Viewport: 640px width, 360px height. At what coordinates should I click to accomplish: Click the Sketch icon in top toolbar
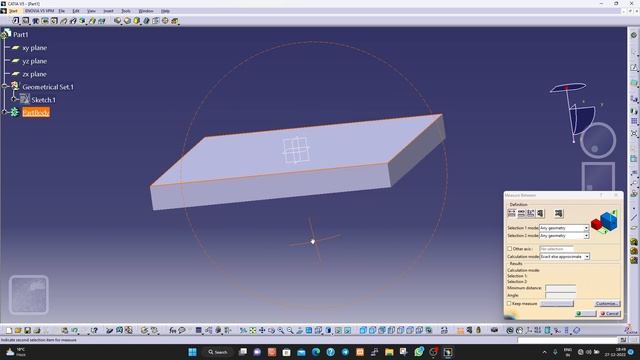click(16, 20)
